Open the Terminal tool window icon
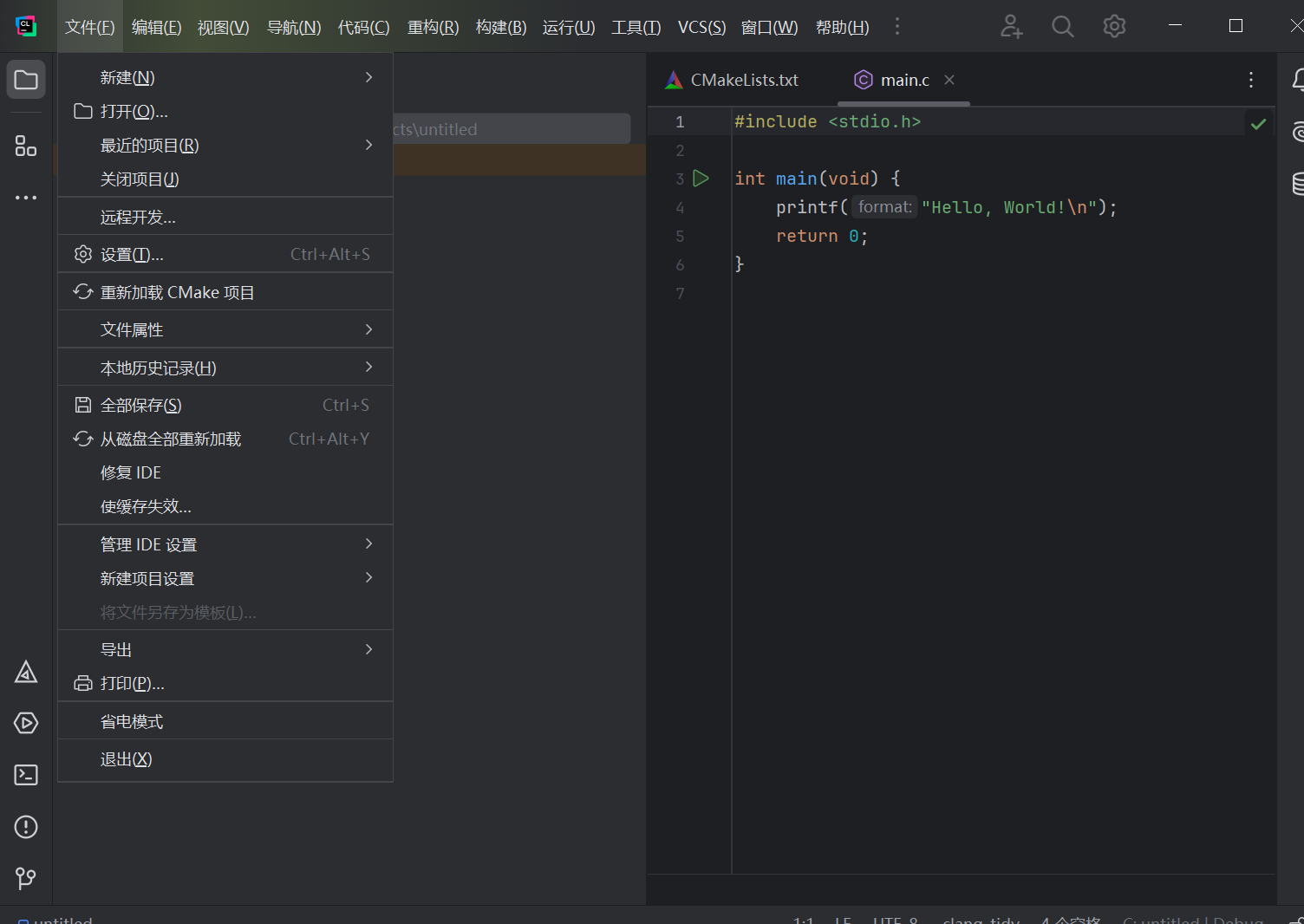Viewport: 1304px width, 924px height. (x=26, y=775)
